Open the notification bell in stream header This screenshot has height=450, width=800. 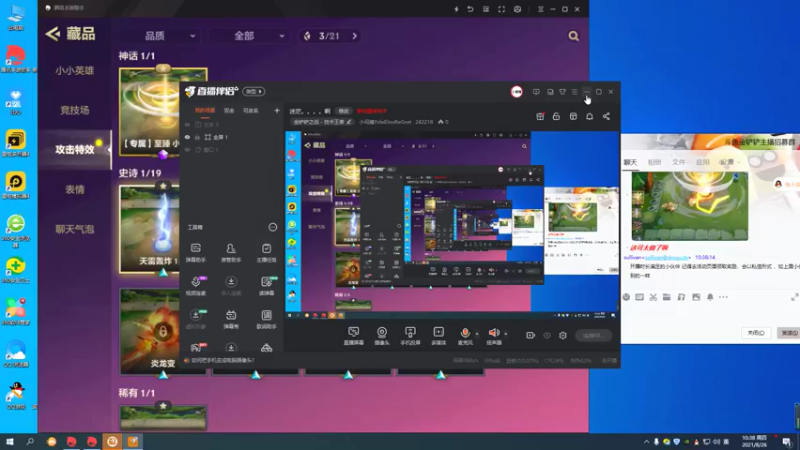point(589,116)
